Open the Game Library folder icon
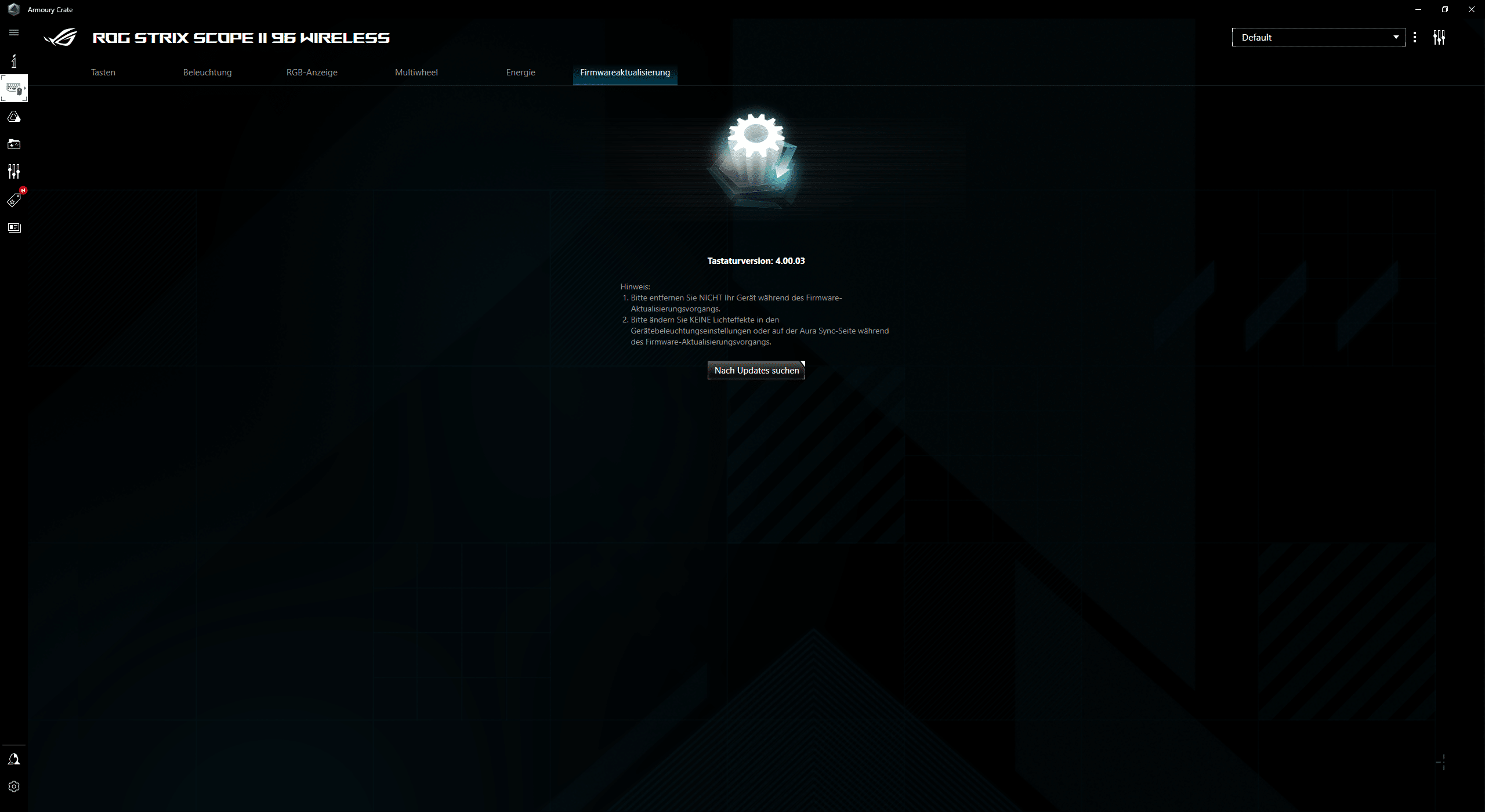The height and width of the screenshot is (812, 1485). tap(14, 144)
